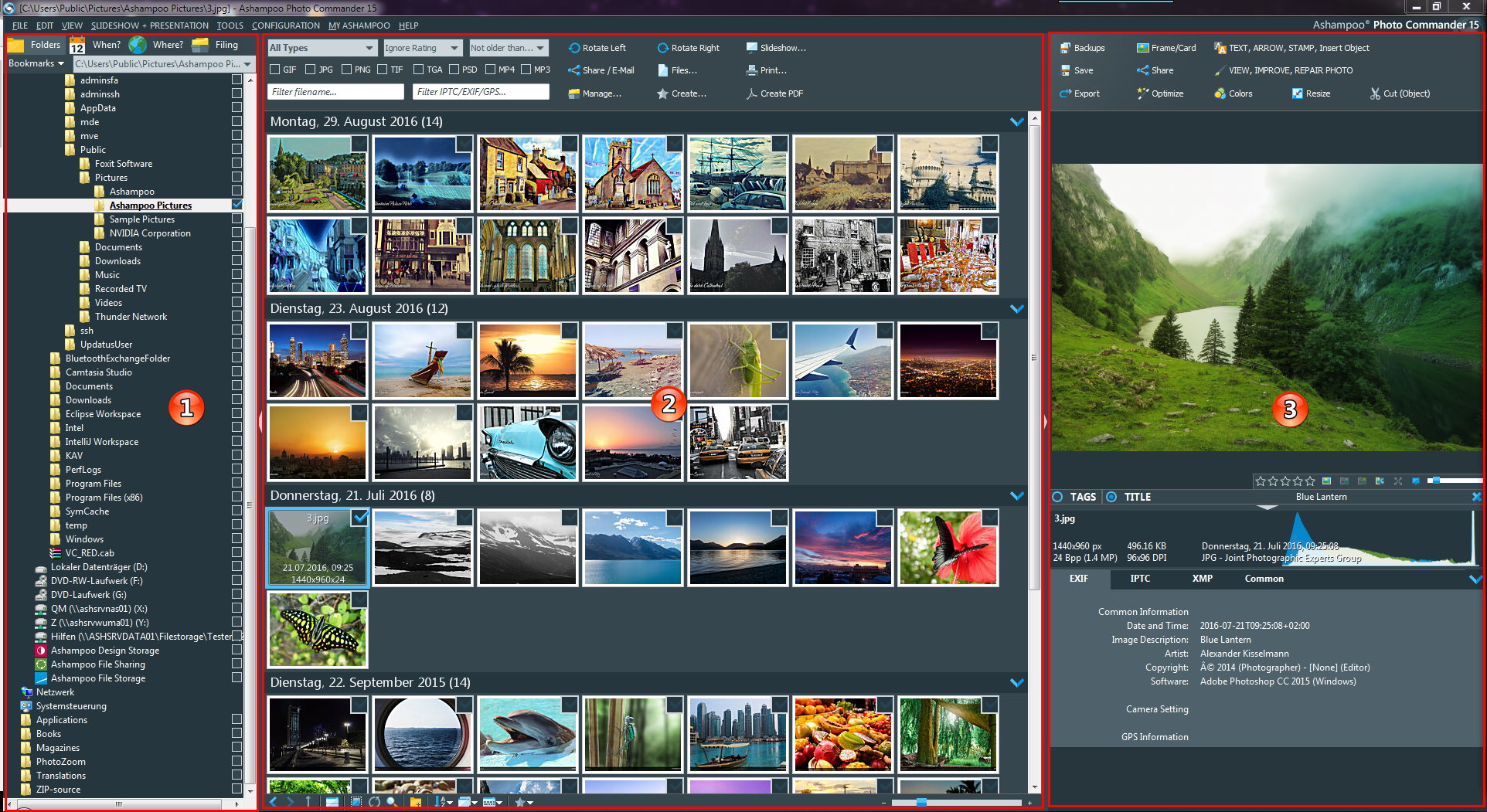Open the All Types dropdown
The width and height of the screenshot is (1487, 812).
pyautogui.click(x=322, y=48)
